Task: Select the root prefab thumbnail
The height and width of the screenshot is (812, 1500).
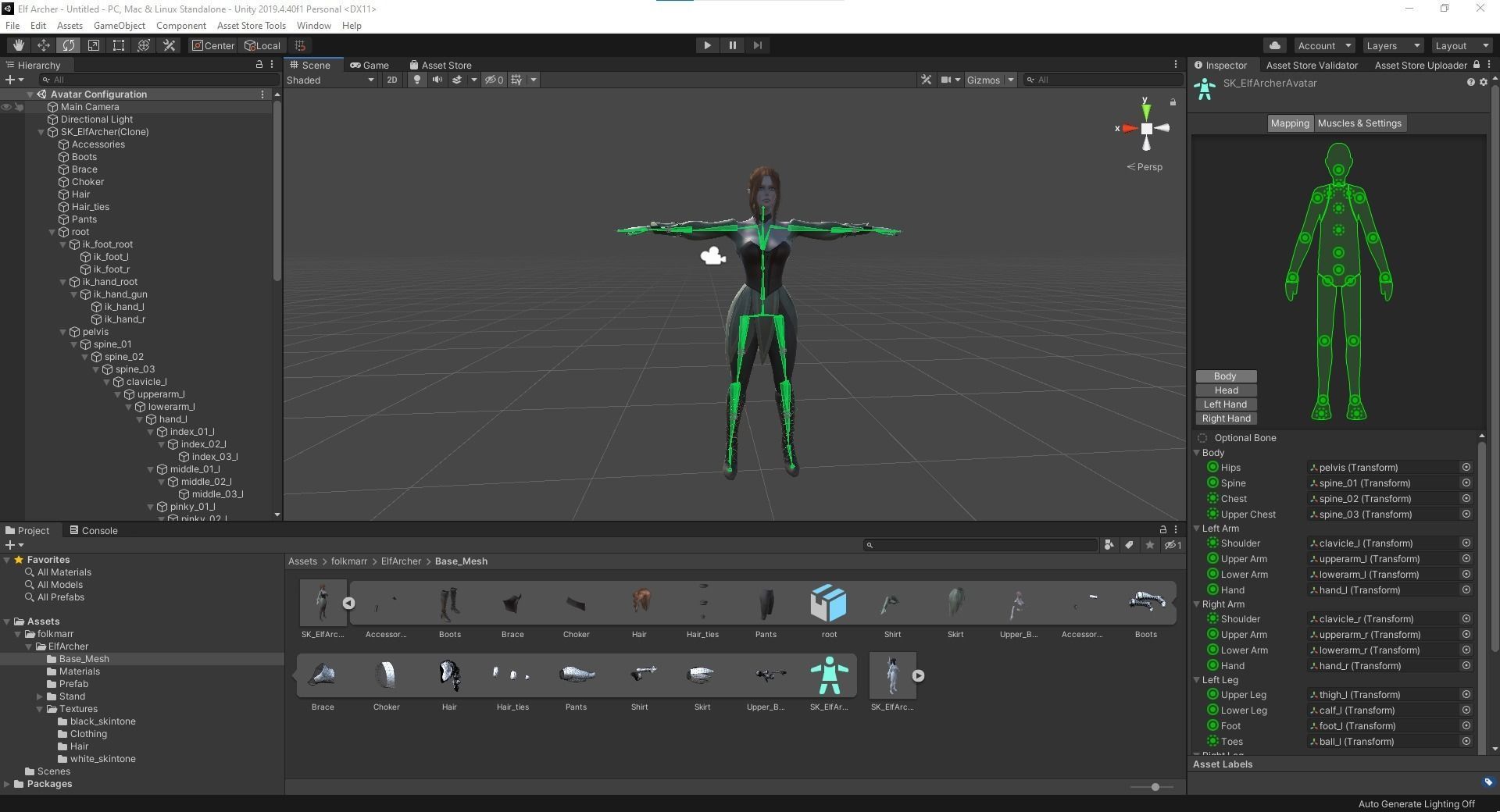Action: [x=829, y=604]
